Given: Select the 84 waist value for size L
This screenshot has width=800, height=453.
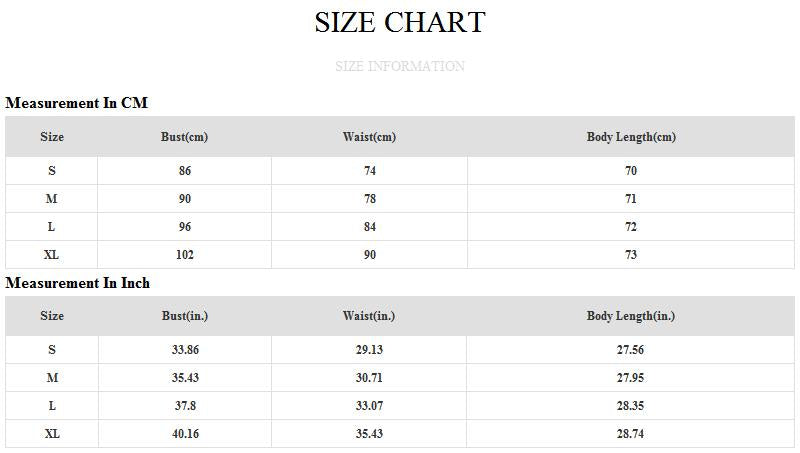Looking at the screenshot, I should 369,227.
